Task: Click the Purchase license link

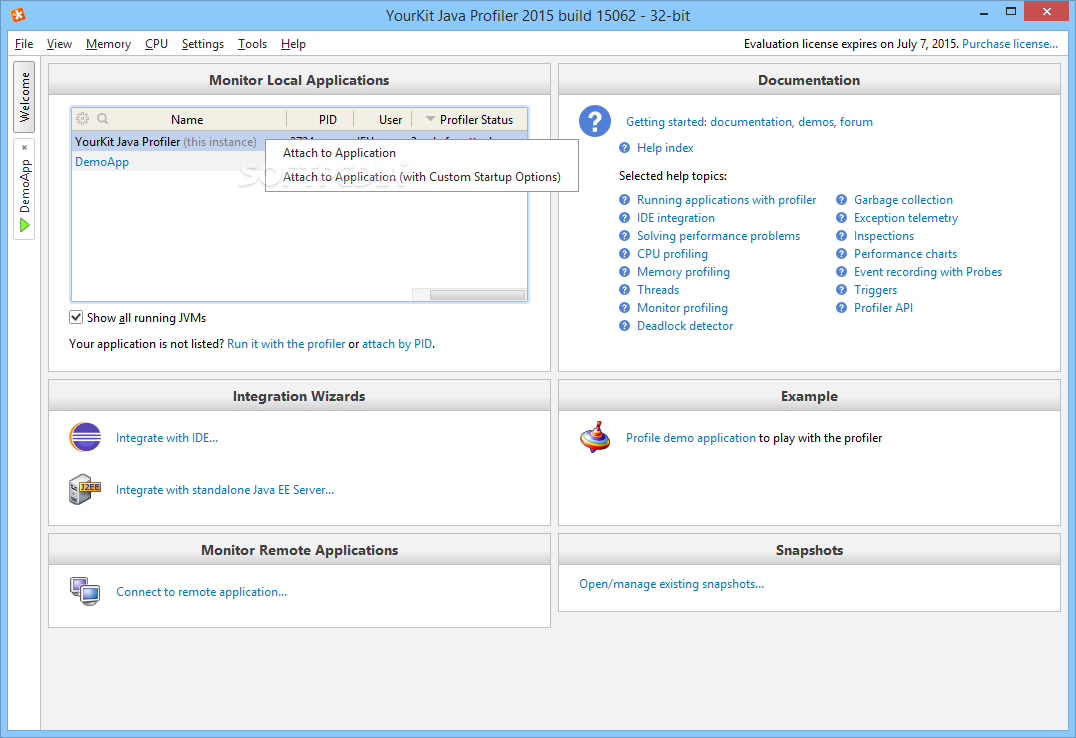Action: 1009,44
